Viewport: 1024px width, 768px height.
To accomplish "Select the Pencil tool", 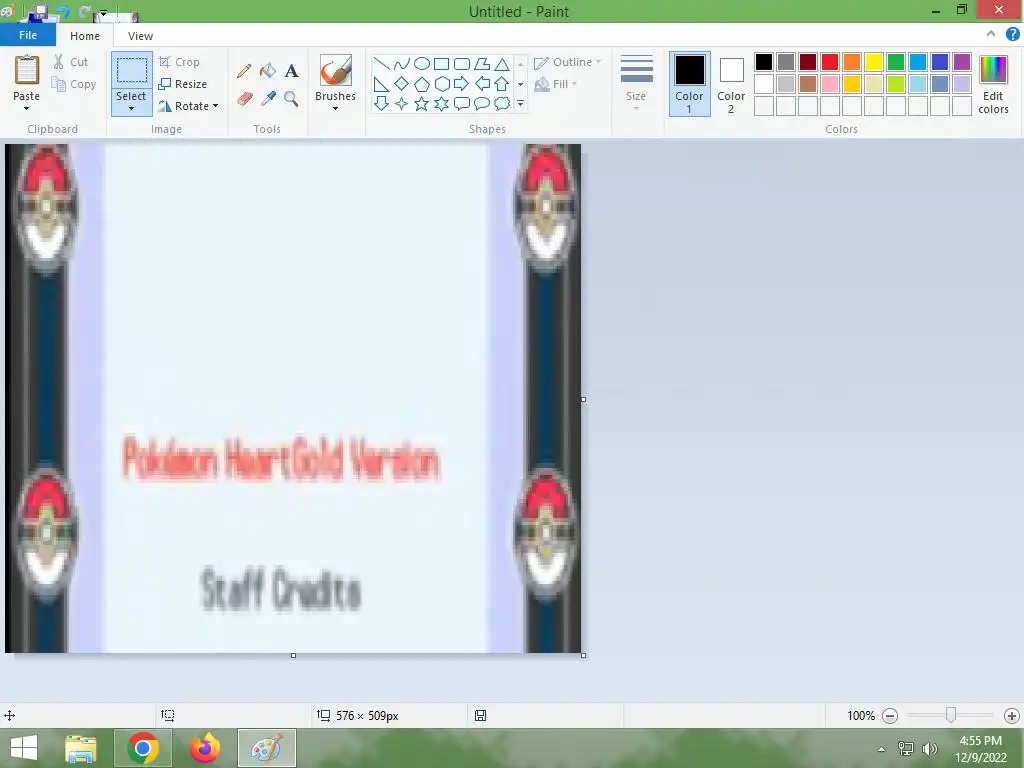I will point(244,71).
